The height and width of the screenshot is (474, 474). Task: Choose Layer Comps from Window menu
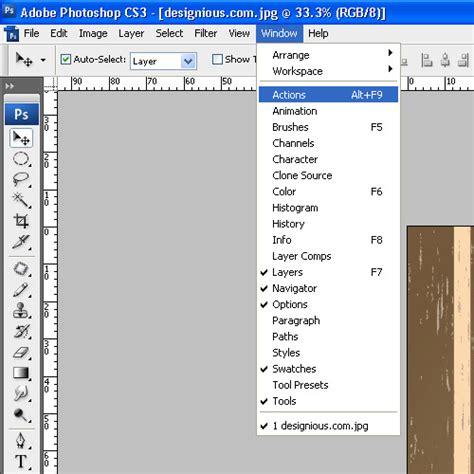tap(328, 256)
